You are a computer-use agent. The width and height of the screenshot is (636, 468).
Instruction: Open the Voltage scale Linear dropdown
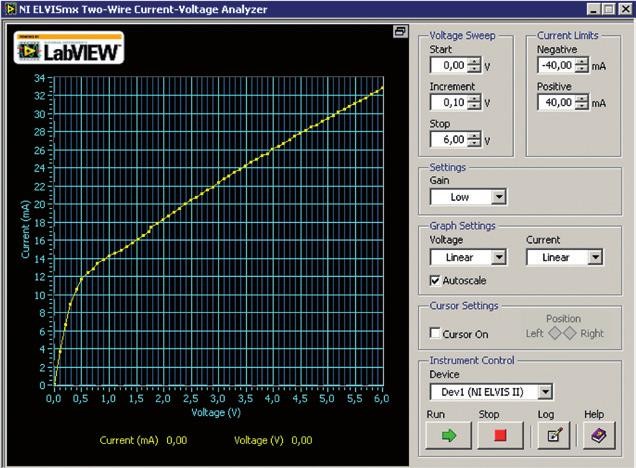468,257
